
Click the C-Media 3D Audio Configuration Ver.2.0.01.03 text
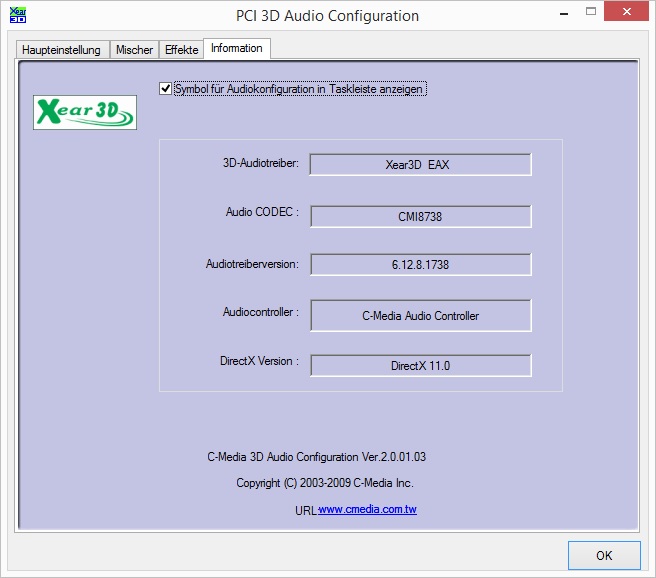(317, 457)
